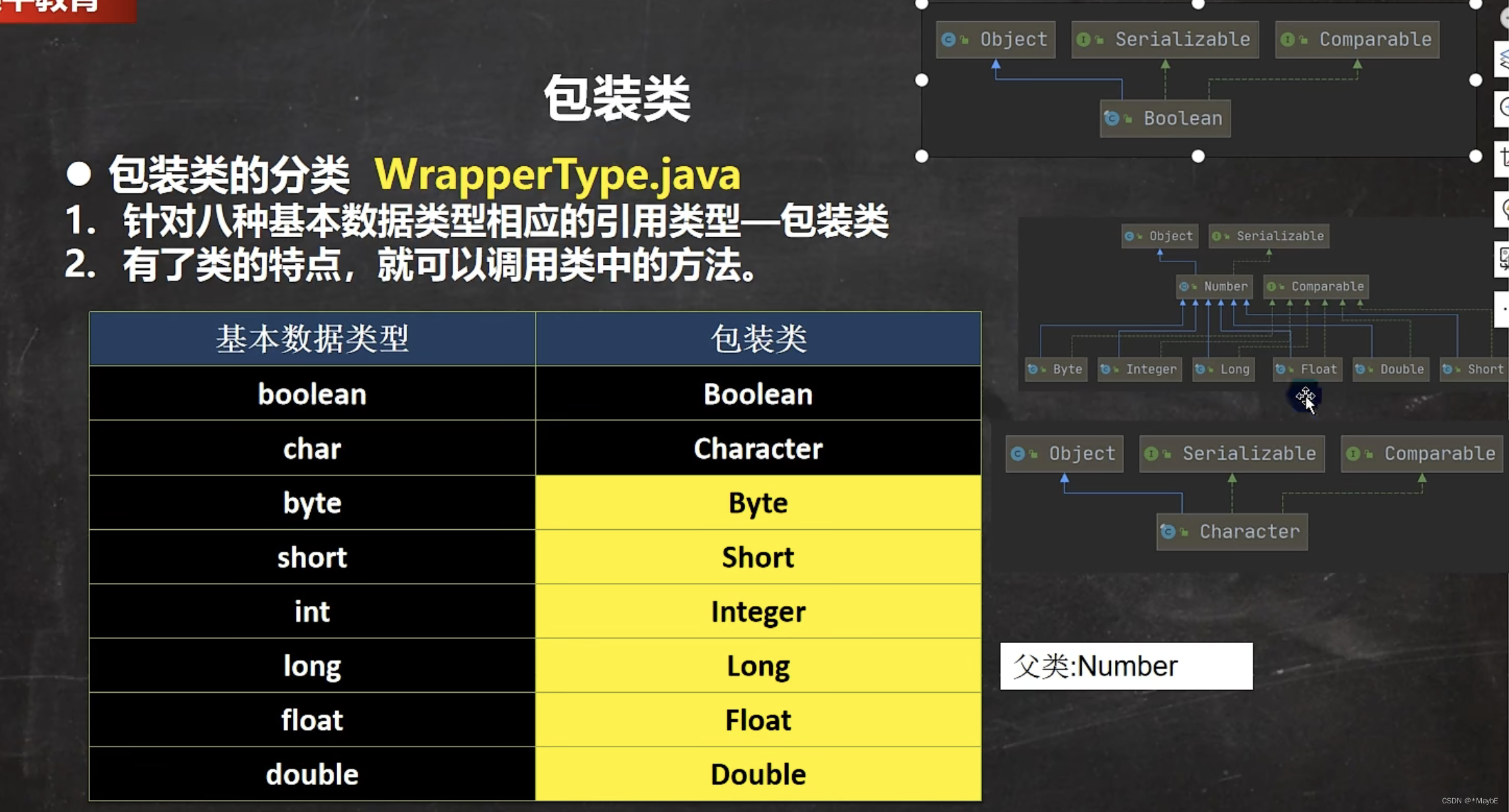Click into the 父类:Number text box

pyautogui.click(x=1126, y=666)
